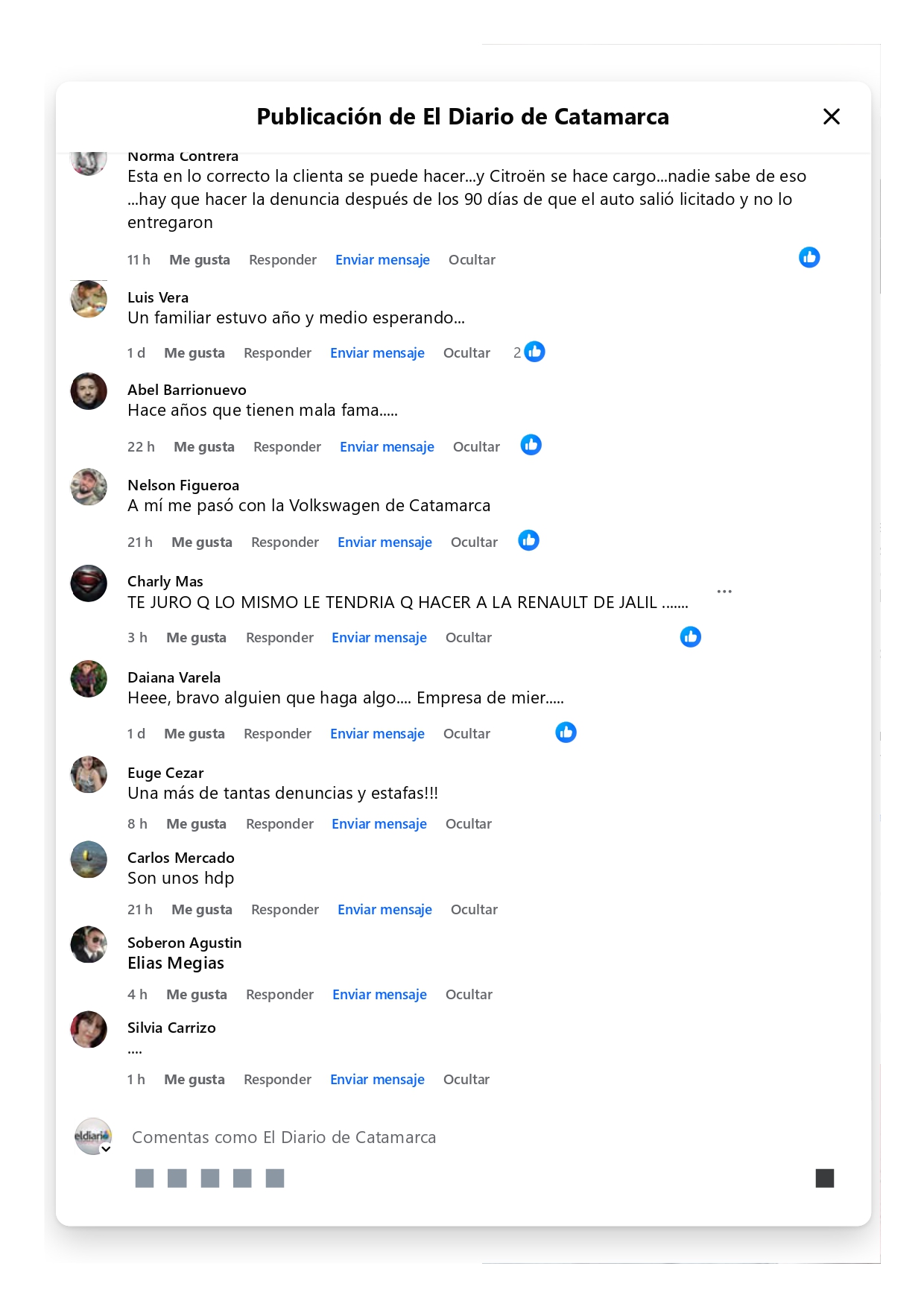Viewport: 924px width, 1307px height.
Task: Hide Nelson Figueroa's comment with Ocultar
Action: (x=474, y=542)
